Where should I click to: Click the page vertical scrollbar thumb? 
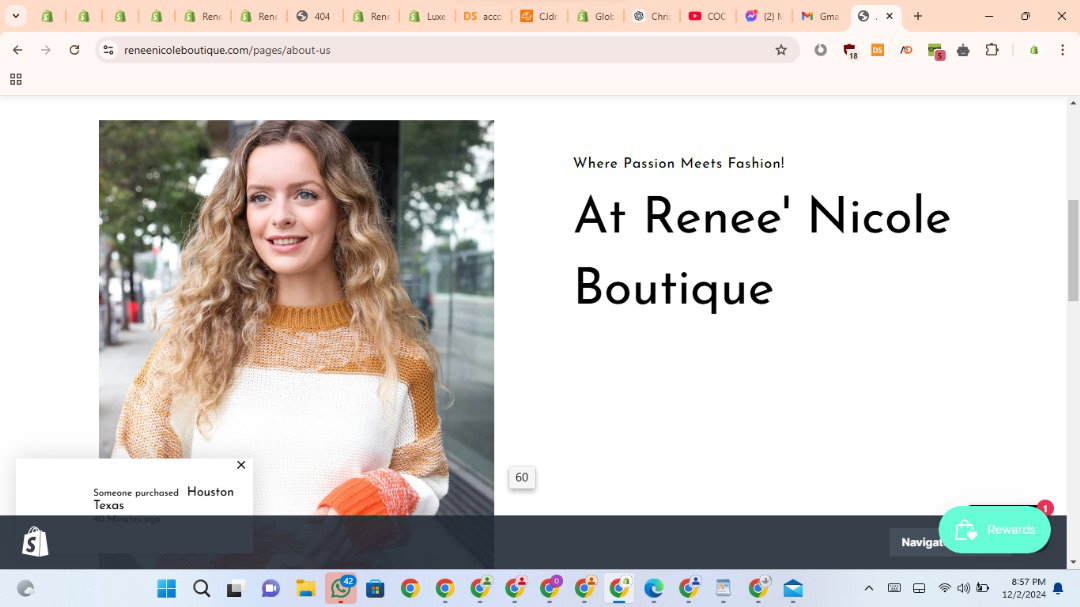click(1073, 250)
